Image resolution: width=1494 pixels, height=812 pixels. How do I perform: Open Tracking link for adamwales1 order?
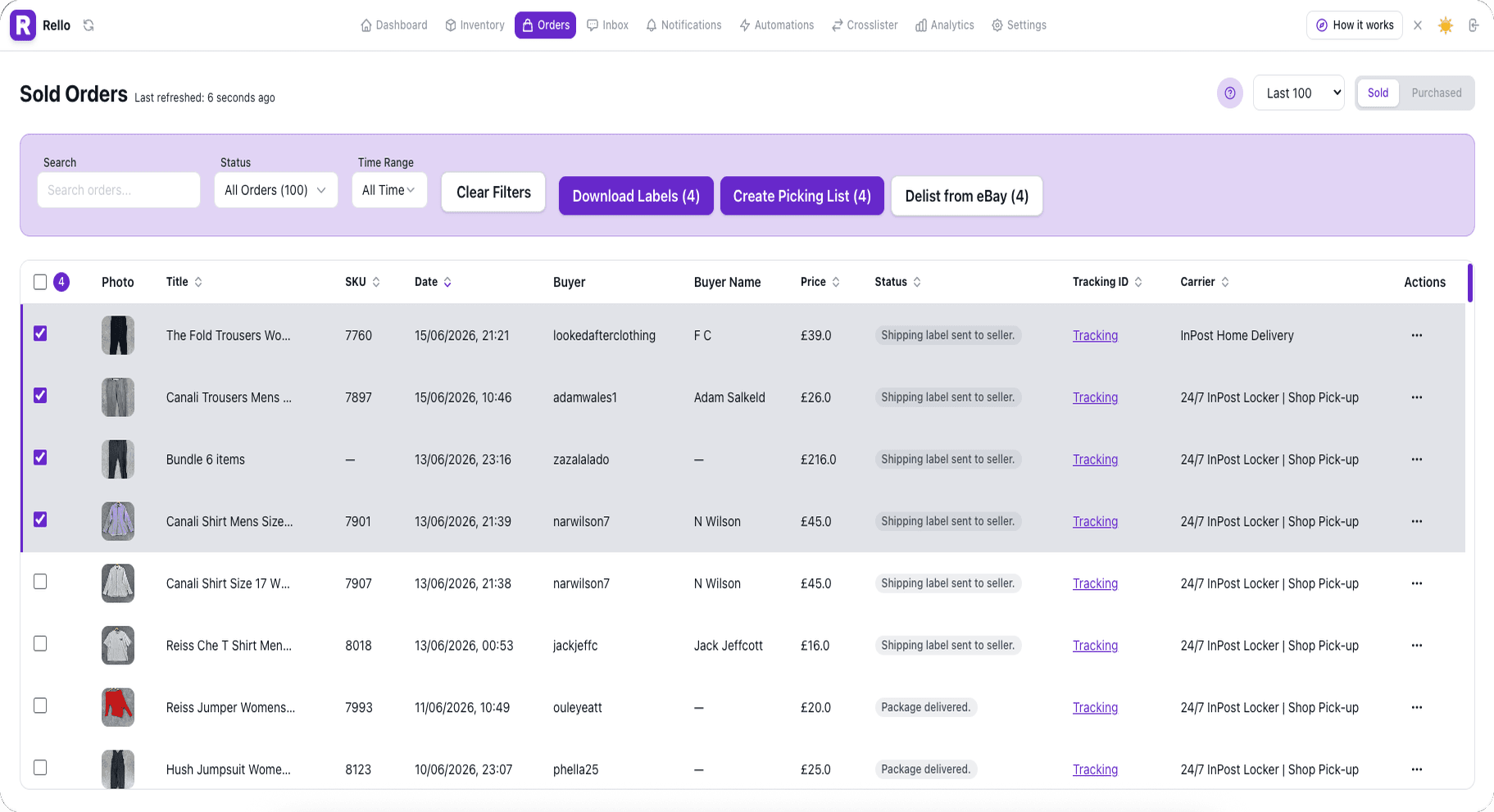click(1096, 398)
